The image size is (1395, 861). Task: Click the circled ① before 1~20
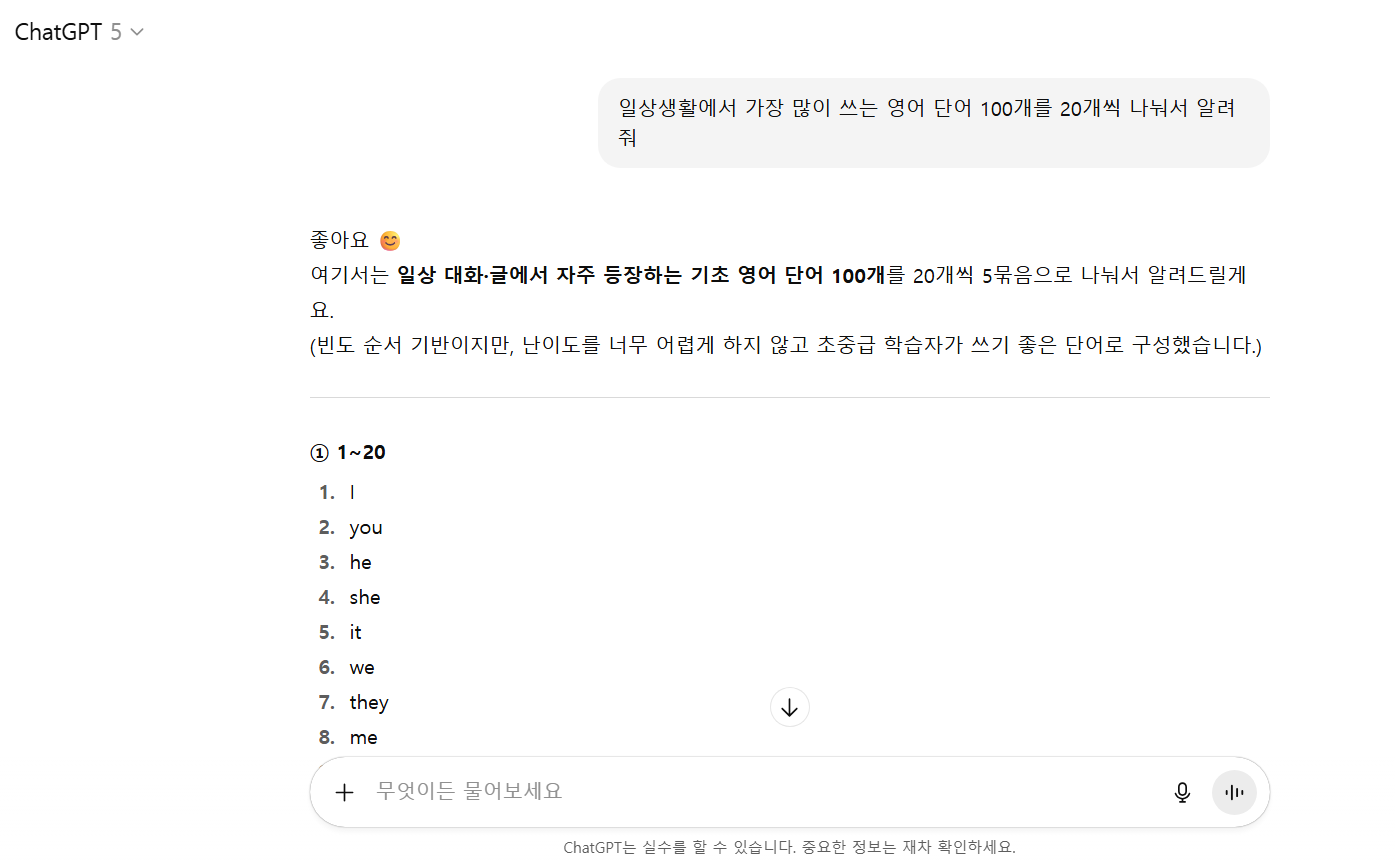(x=318, y=452)
